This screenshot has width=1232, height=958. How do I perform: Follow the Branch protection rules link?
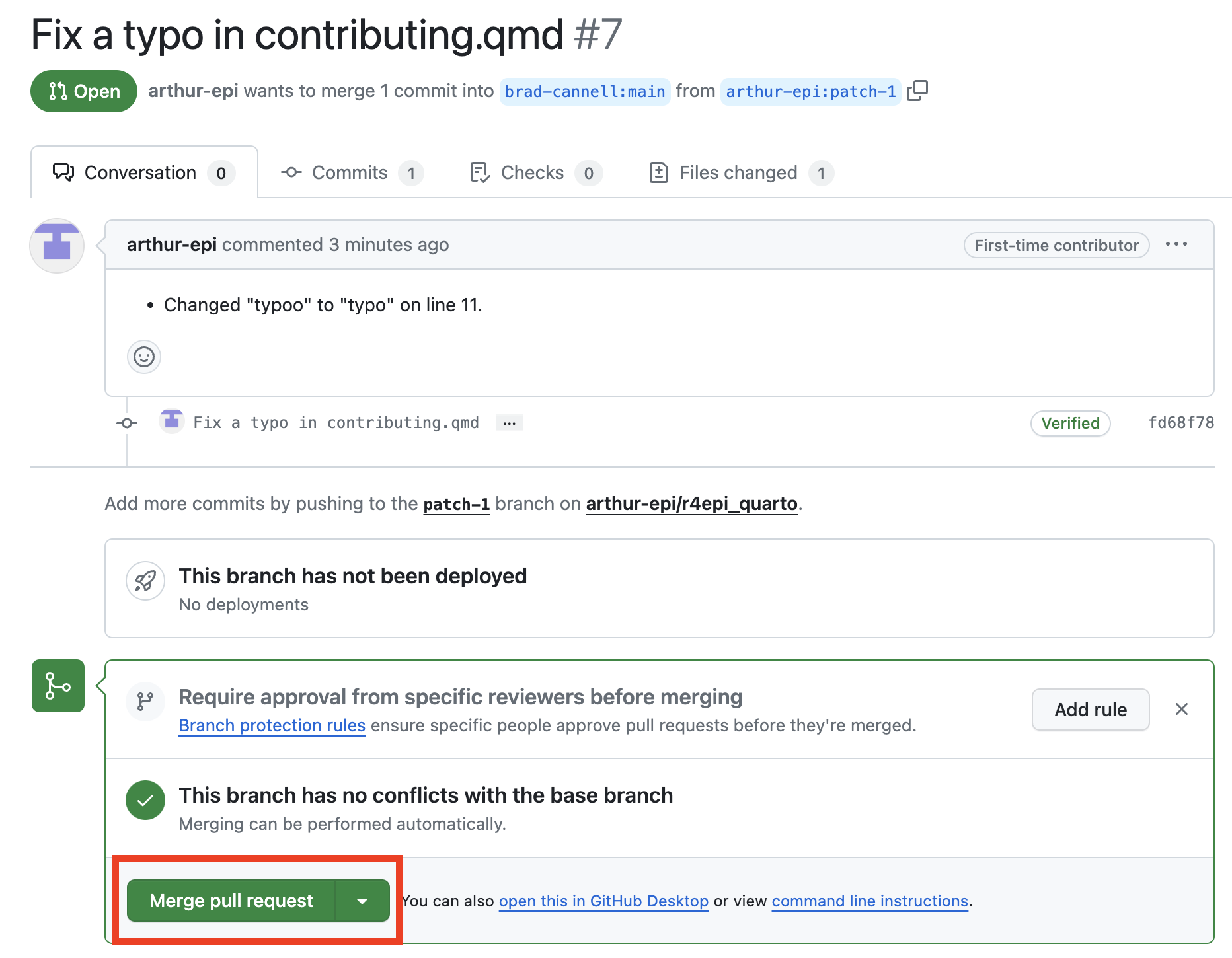272,725
